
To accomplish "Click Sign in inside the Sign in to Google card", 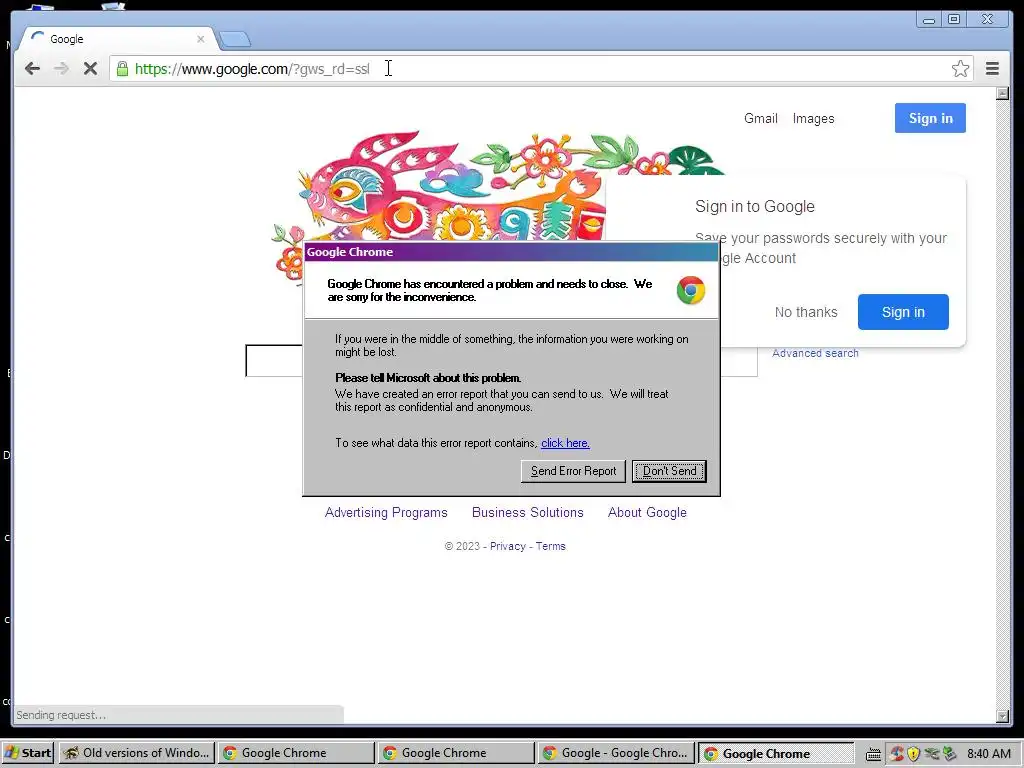I will [903, 312].
